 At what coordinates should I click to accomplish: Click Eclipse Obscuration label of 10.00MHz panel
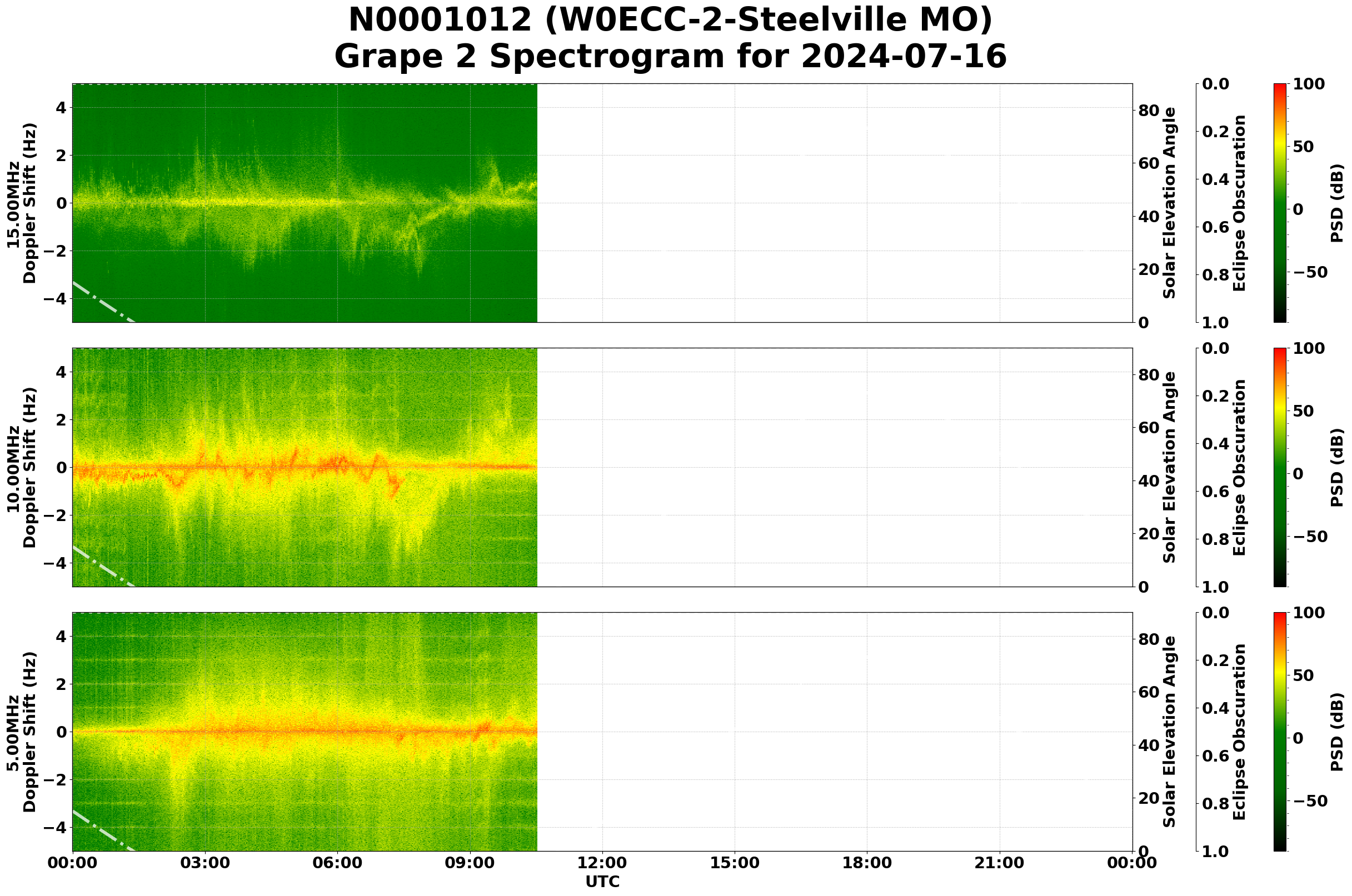click(1239, 467)
